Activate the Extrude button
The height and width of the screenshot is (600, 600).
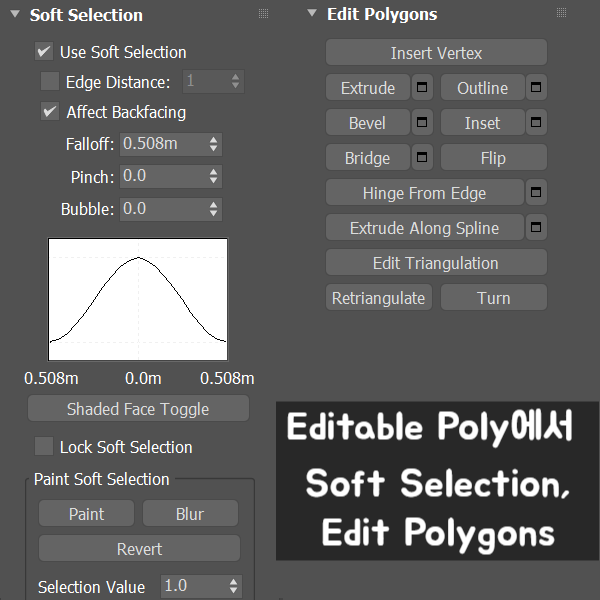[368, 88]
